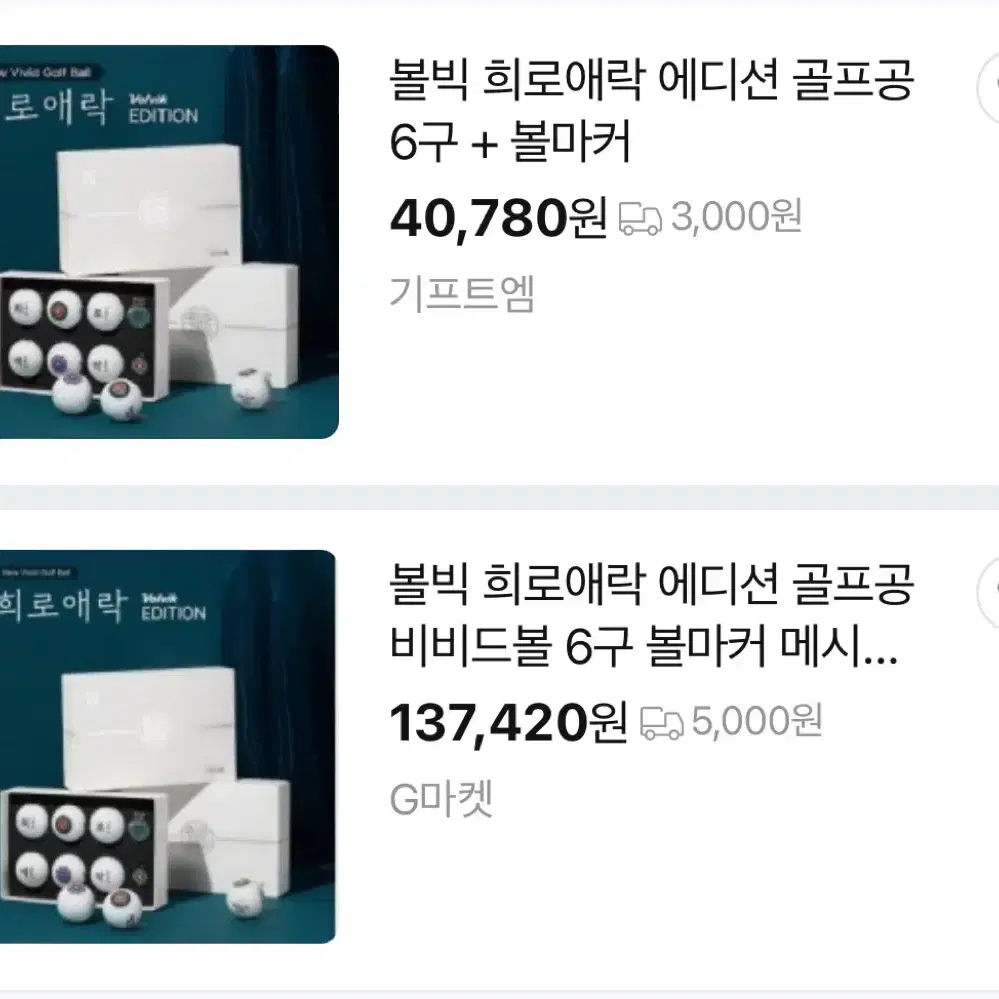
Task: Click the G마켓 seller name
Action: tap(442, 799)
